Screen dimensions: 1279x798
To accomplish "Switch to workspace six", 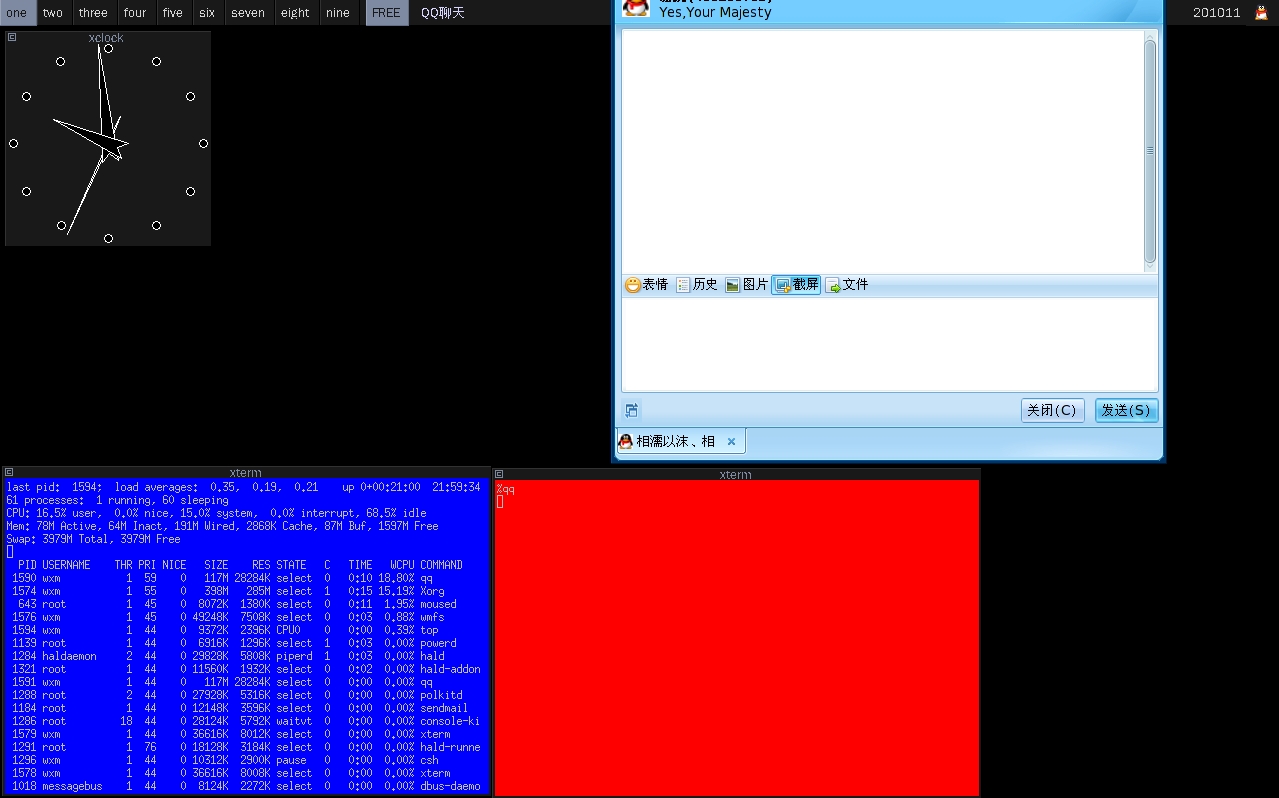I will click(207, 13).
